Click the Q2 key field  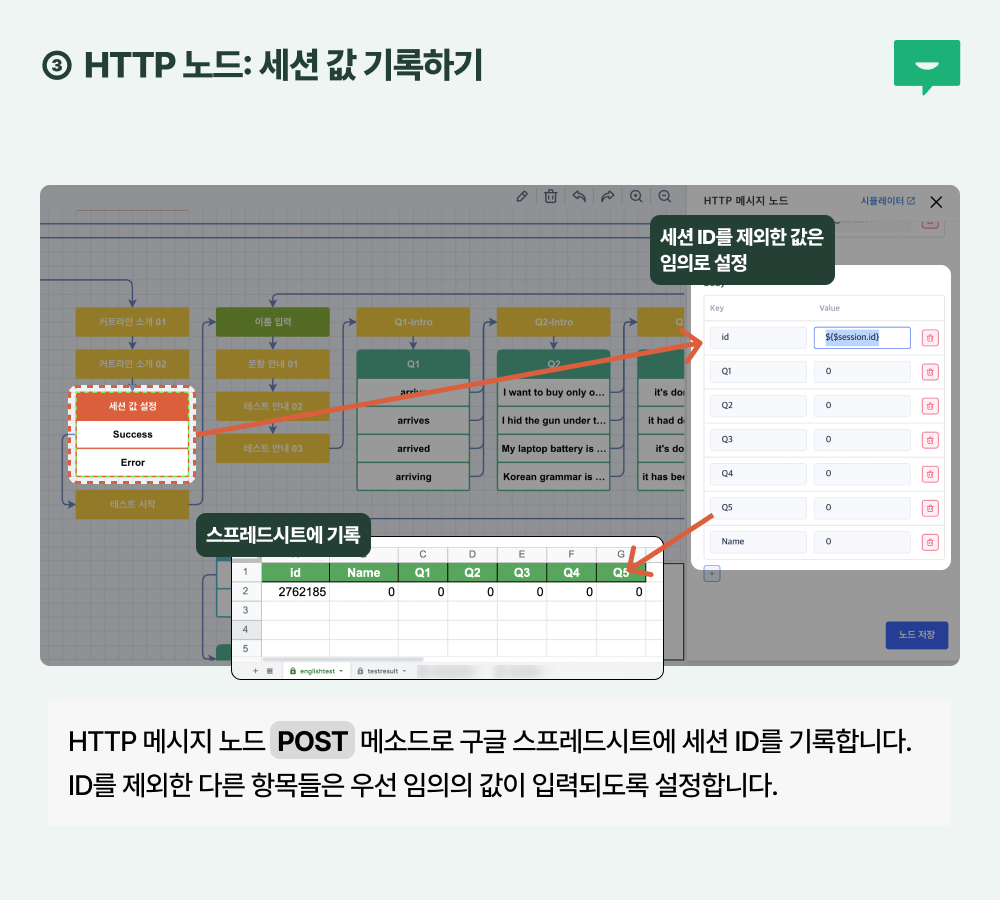[758, 406]
